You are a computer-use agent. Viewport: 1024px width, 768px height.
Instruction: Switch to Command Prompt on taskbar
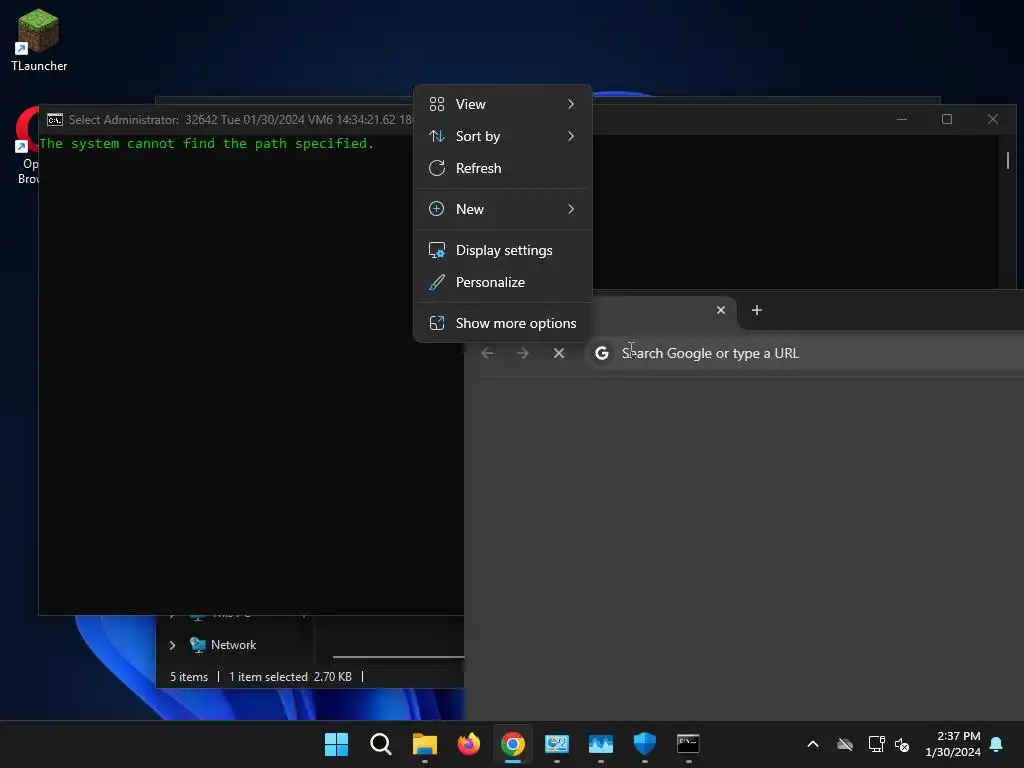(x=688, y=744)
